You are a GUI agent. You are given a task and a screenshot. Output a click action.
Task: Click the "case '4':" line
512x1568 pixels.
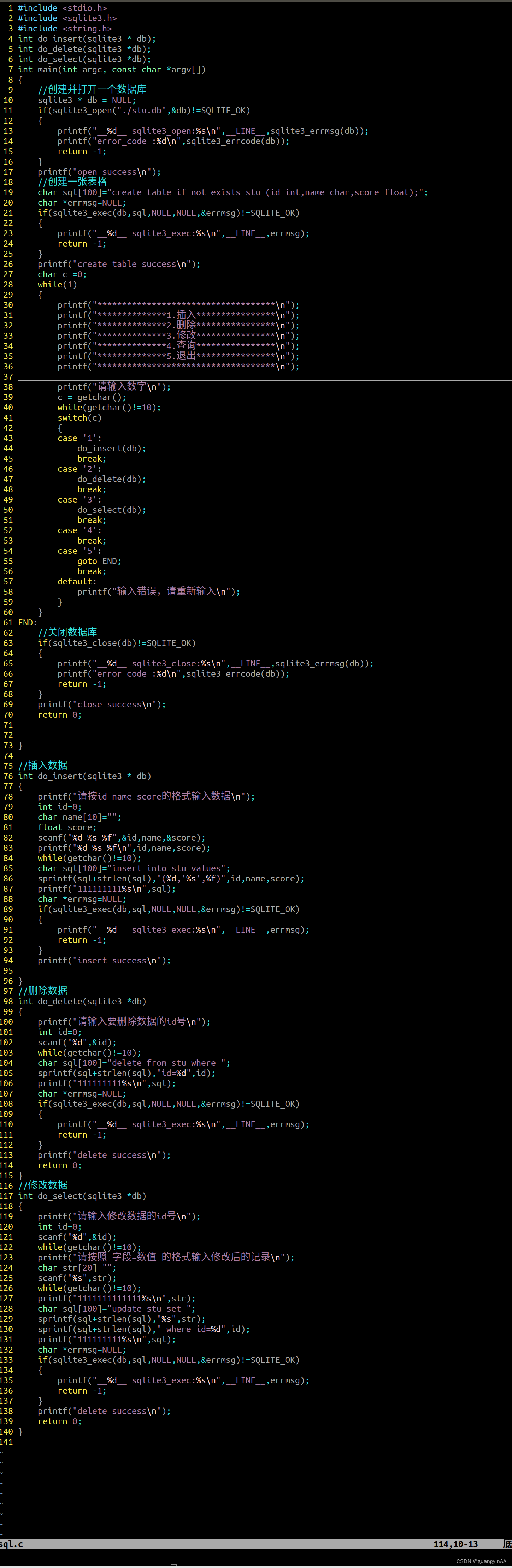(80, 530)
